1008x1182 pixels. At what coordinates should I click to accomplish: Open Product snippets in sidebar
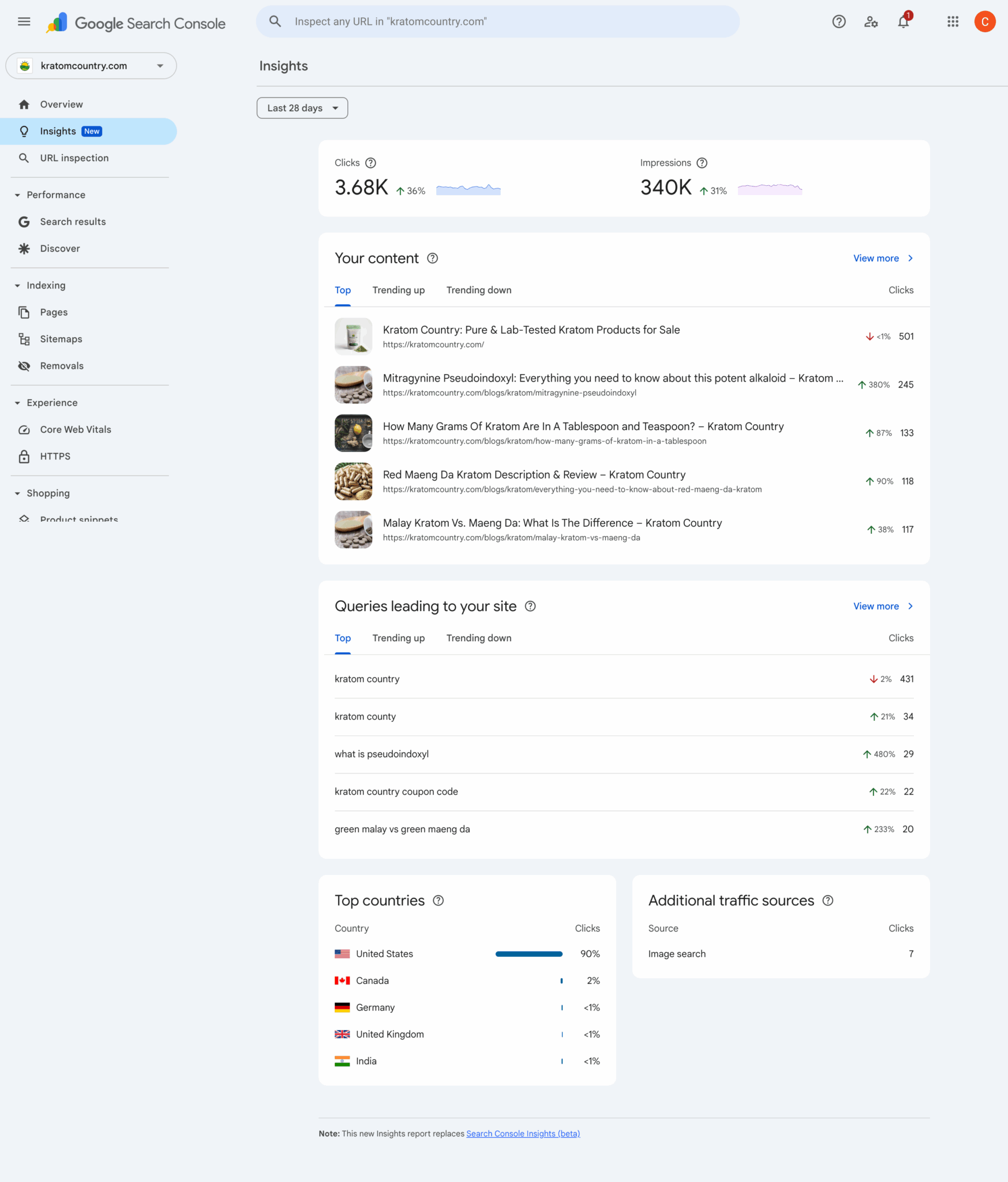tap(79, 519)
